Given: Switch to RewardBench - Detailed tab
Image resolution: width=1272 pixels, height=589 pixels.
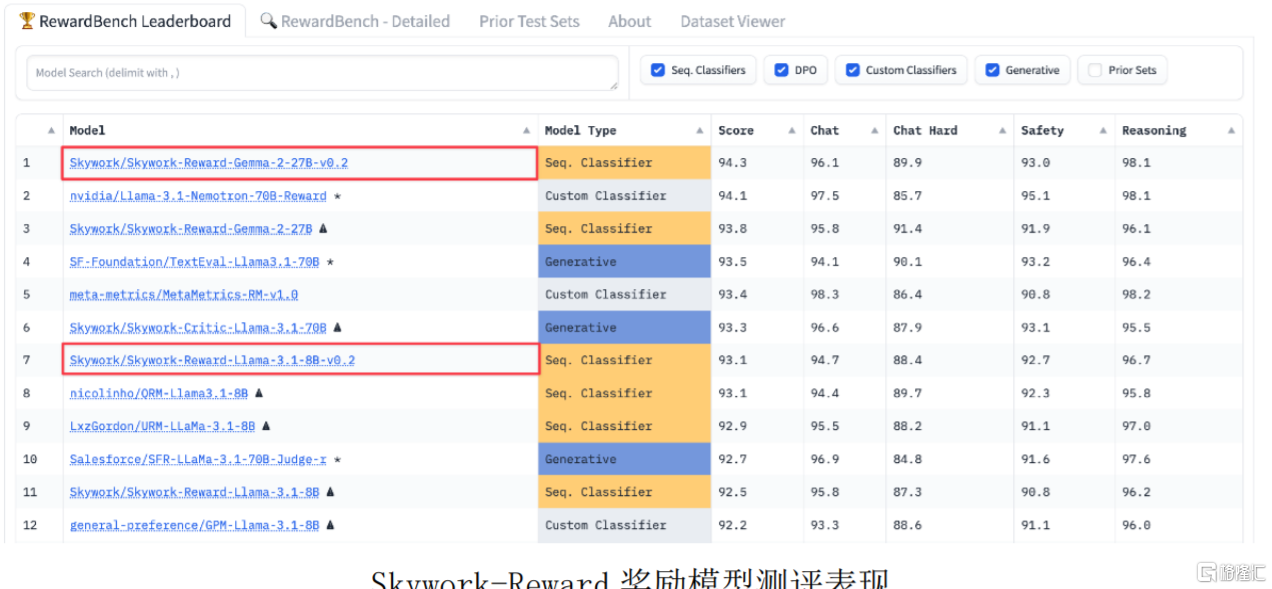Looking at the screenshot, I should (x=355, y=21).
